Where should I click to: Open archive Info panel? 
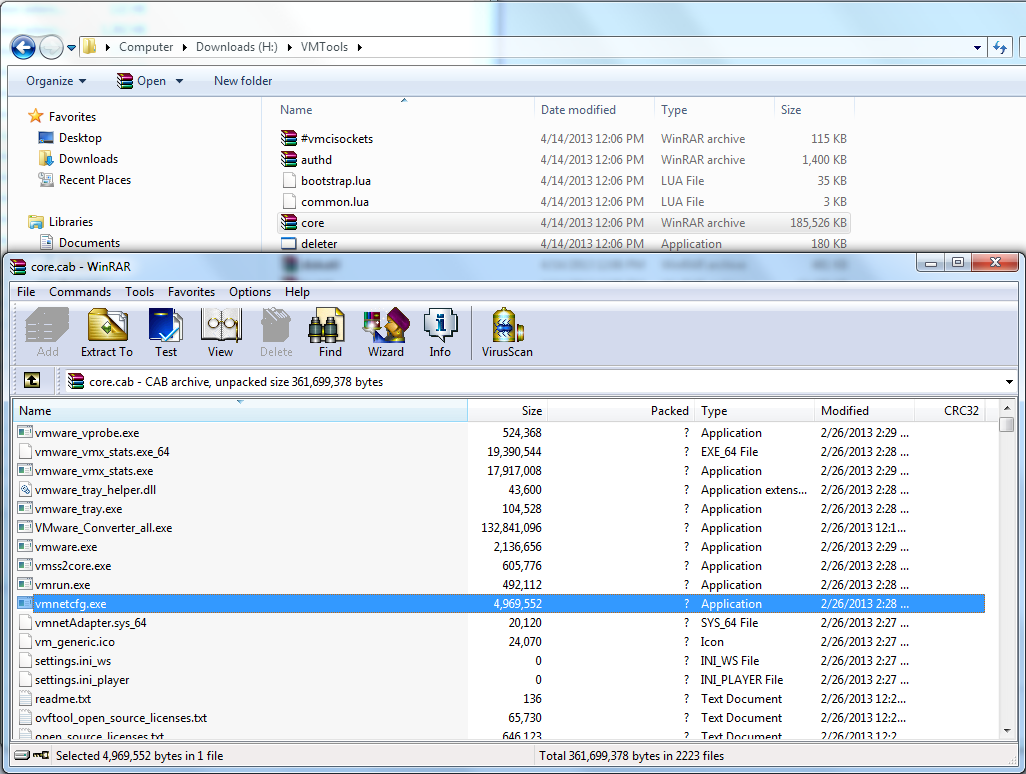[x=440, y=332]
